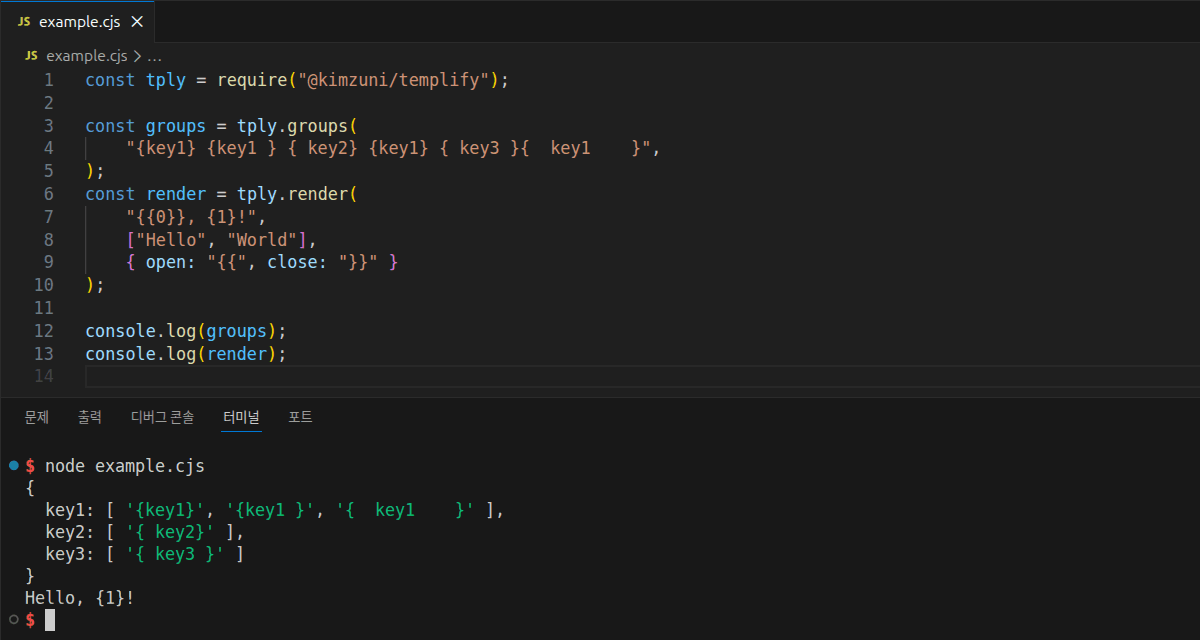Screen dimensions: 1200x640
Task: Click the JS icon in the breadcrumb bar
Action: click(31, 56)
